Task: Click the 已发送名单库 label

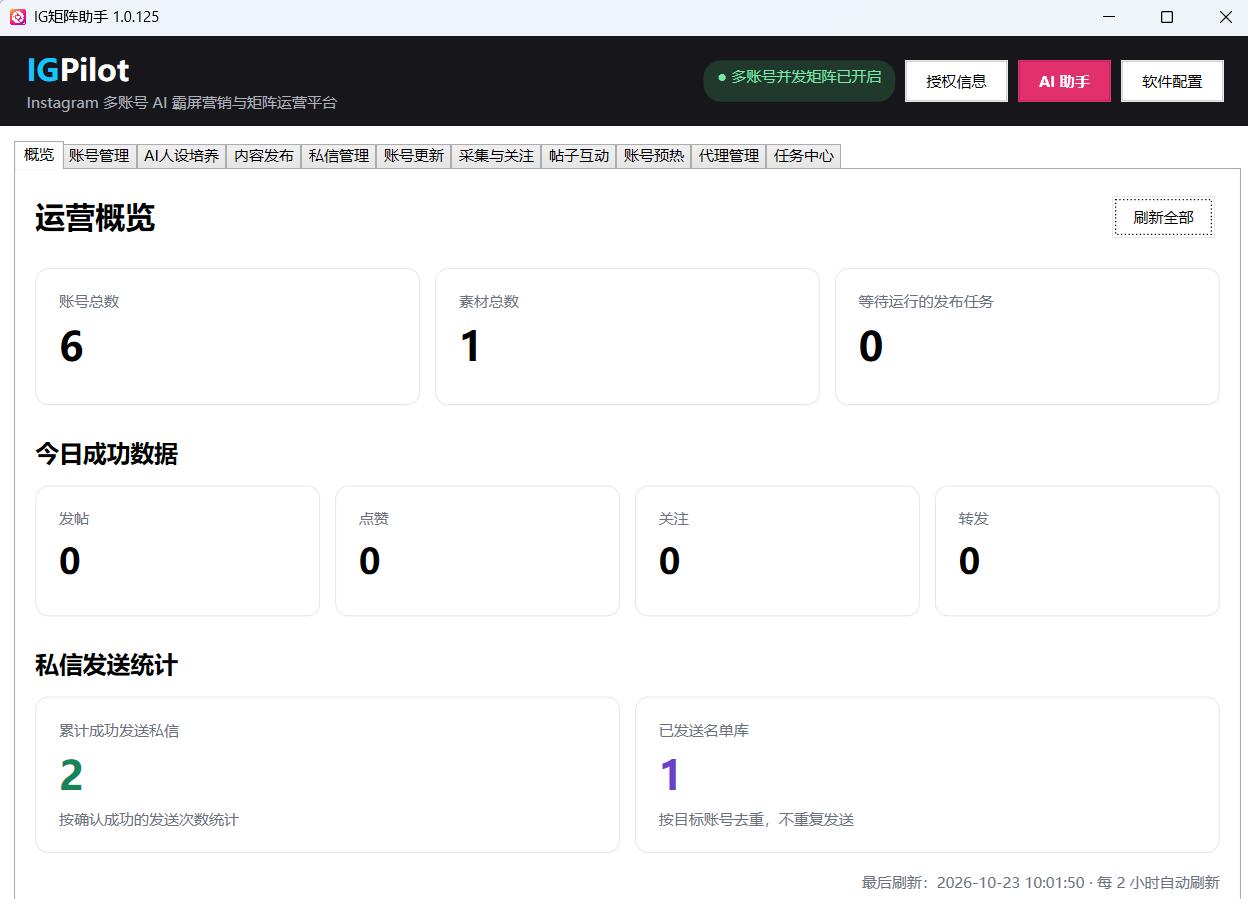Action: pyautogui.click(x=704, y=731)
